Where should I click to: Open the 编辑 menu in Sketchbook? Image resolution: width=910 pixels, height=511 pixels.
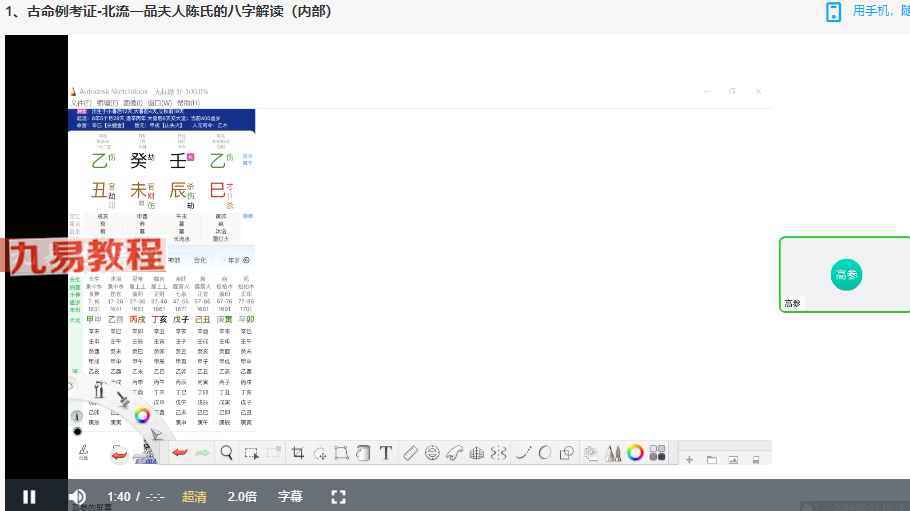(105, 103)
